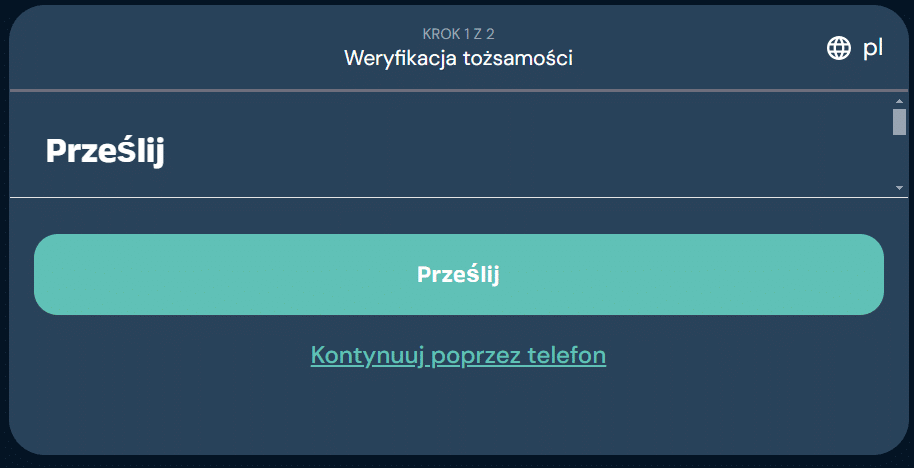Click the globe language icon
This screenshot has height=468, width=914.
[x=838, y=48]
